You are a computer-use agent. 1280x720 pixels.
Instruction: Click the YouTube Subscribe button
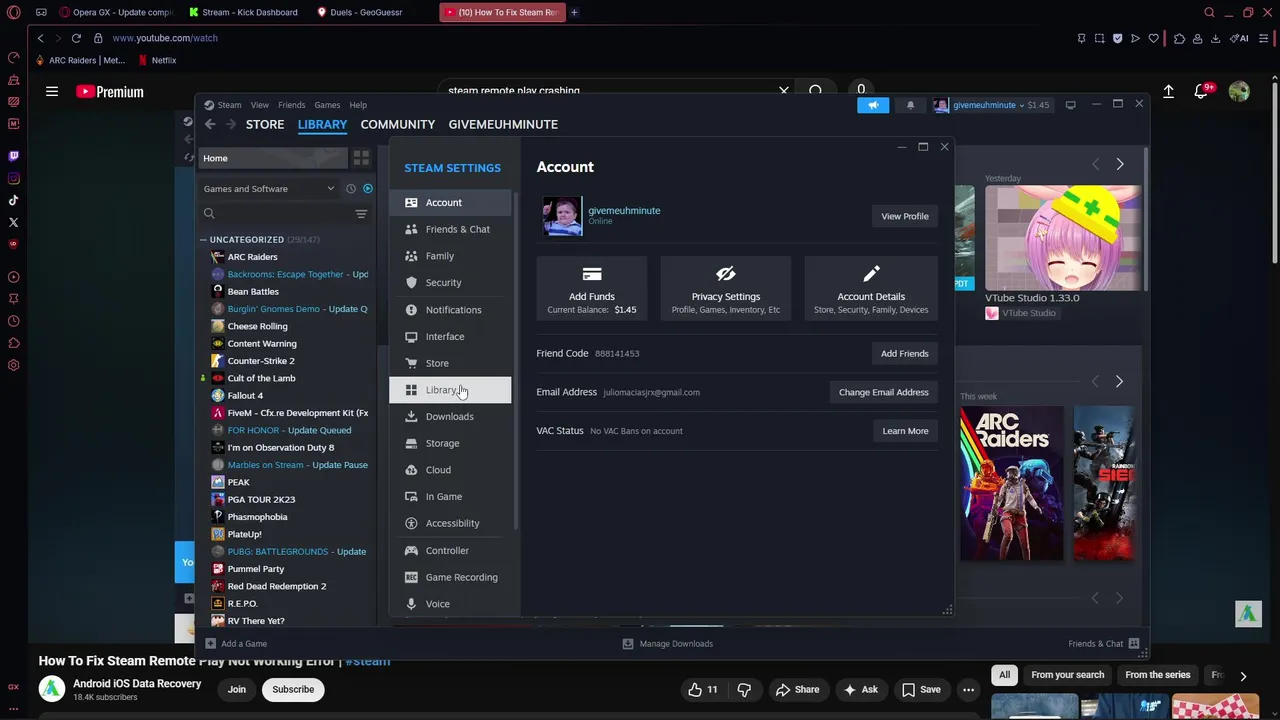pos(293,689)
